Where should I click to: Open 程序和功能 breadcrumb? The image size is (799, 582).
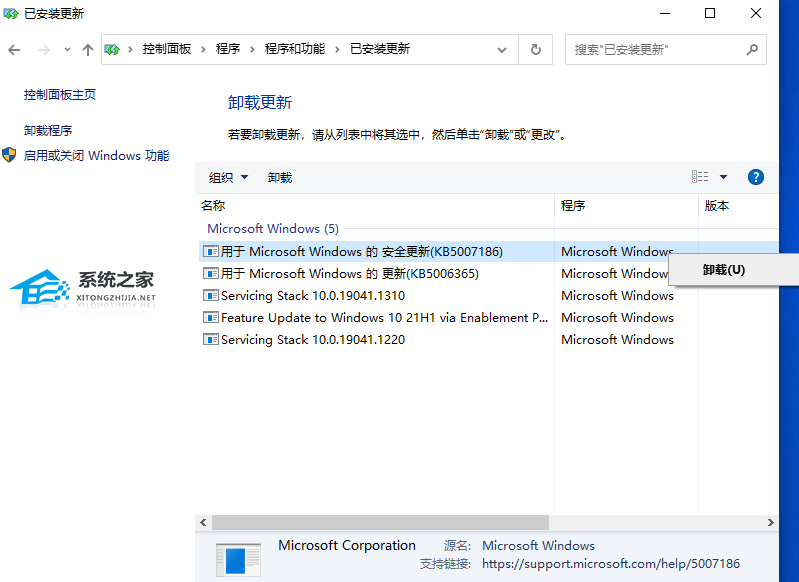coord(295,49)
